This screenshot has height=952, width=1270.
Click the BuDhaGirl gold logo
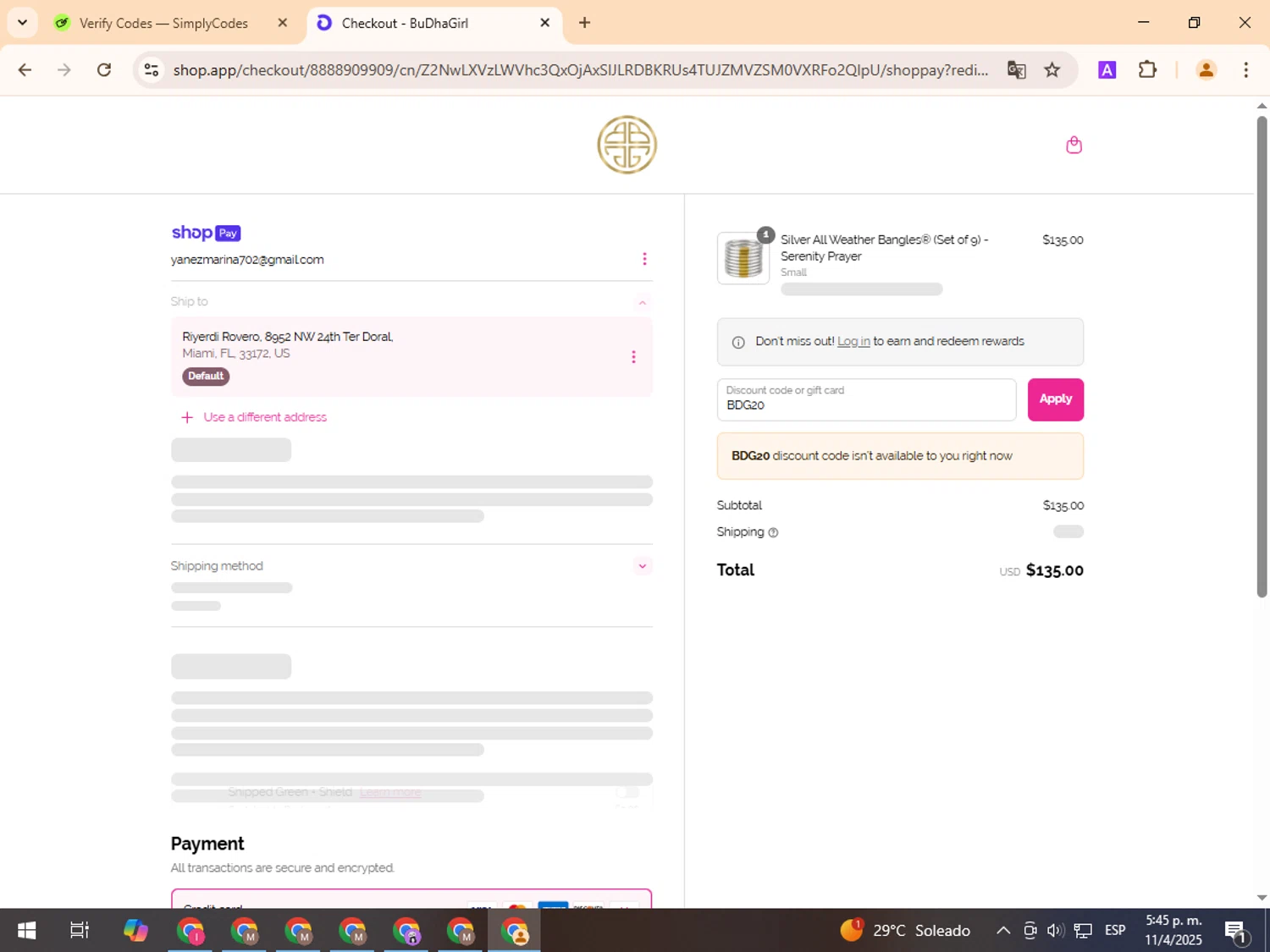pos(627,145)
